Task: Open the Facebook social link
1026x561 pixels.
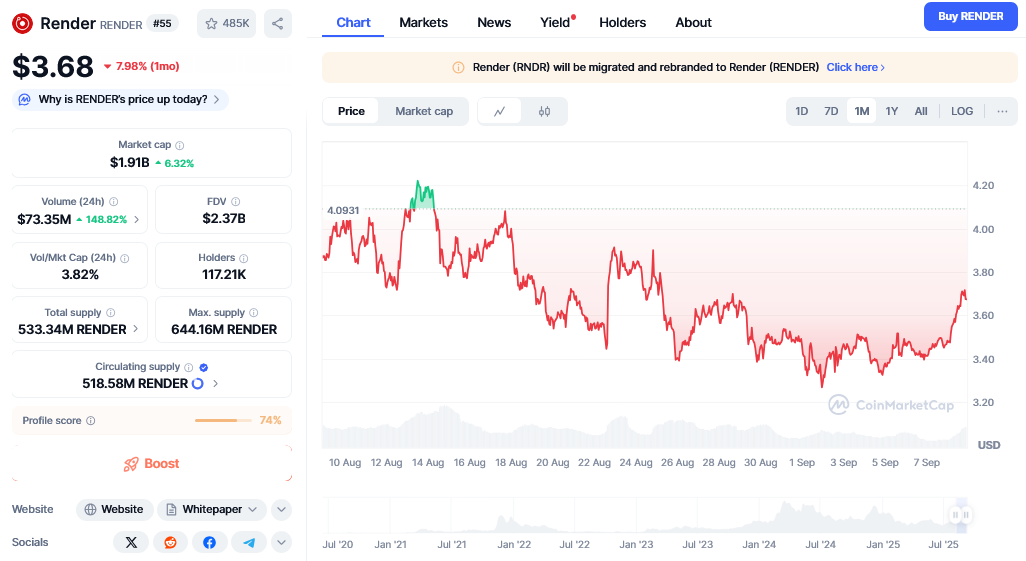Action: [x=209, y=542]
